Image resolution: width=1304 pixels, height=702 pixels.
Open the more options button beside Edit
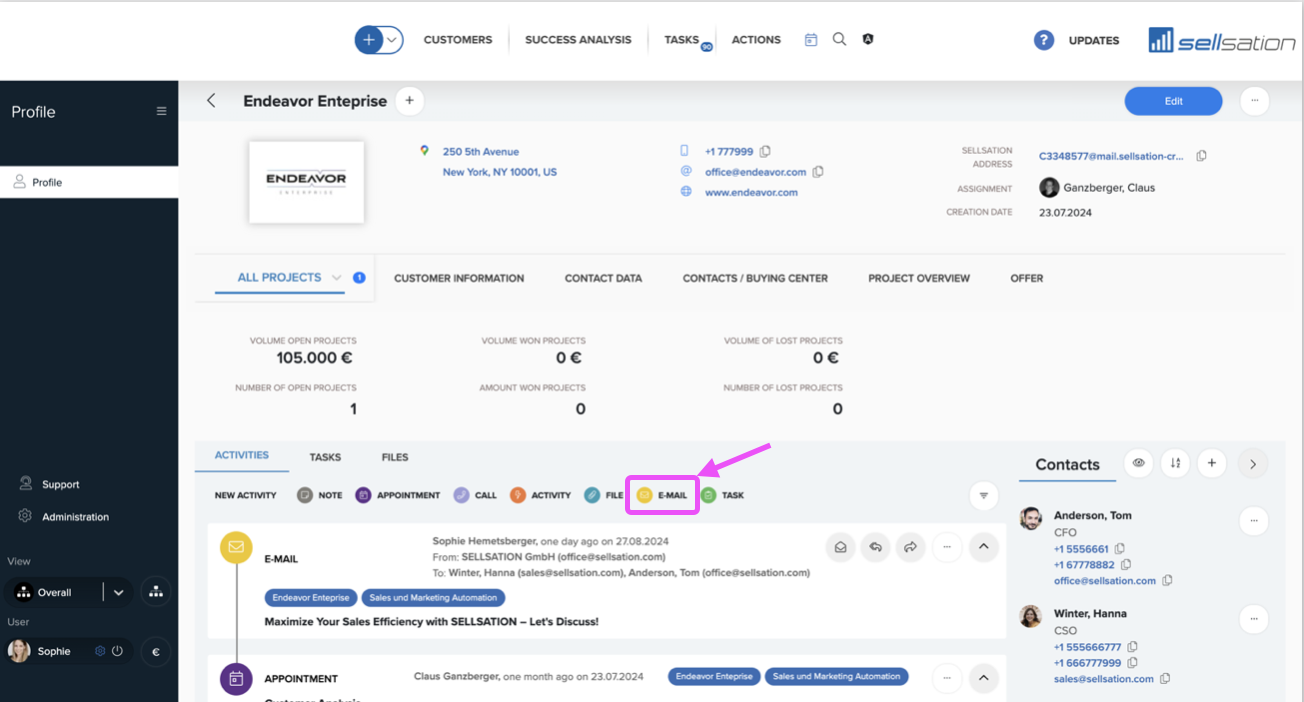[x=1255, y=101]
